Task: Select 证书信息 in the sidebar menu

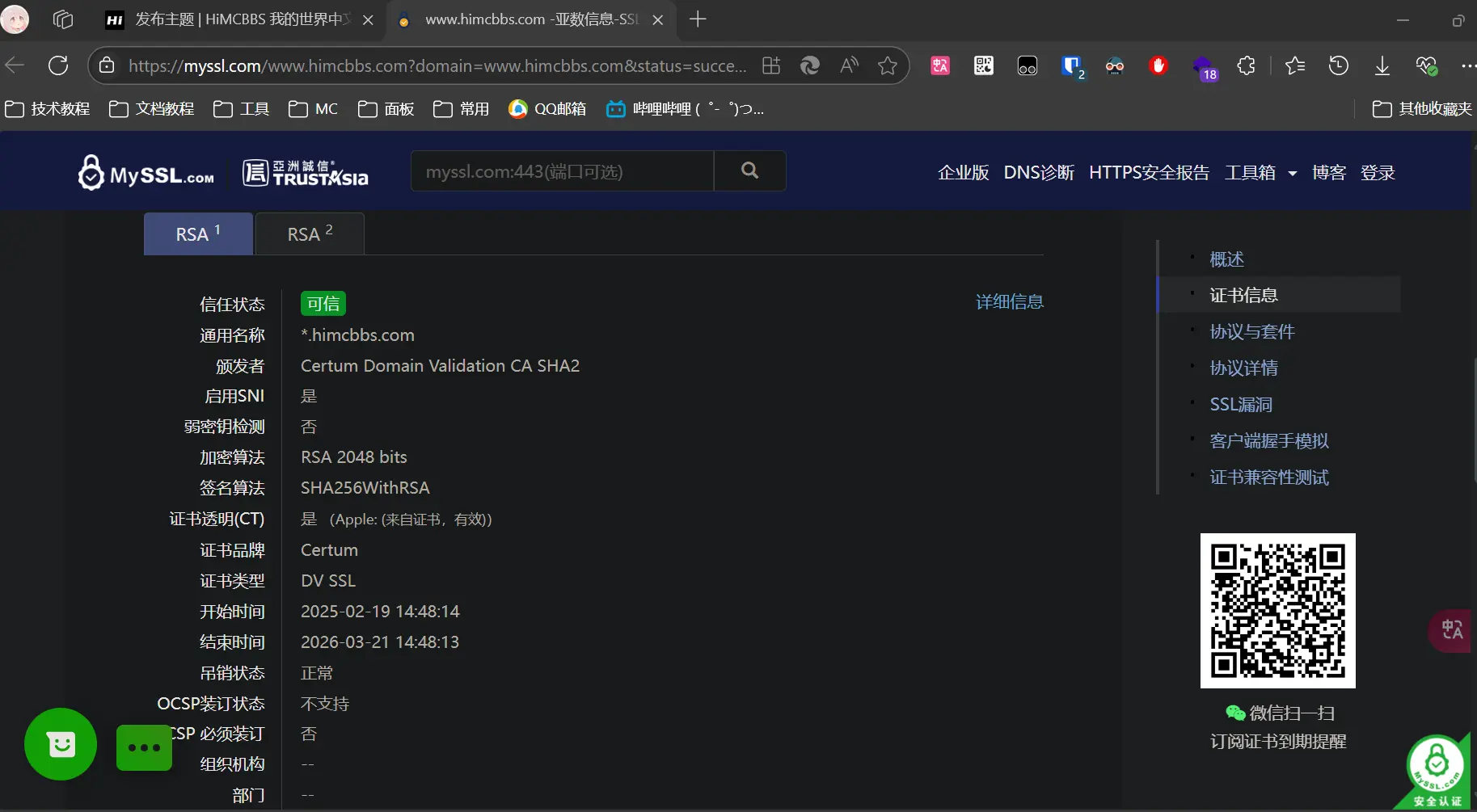Action: pos(1243,294)
